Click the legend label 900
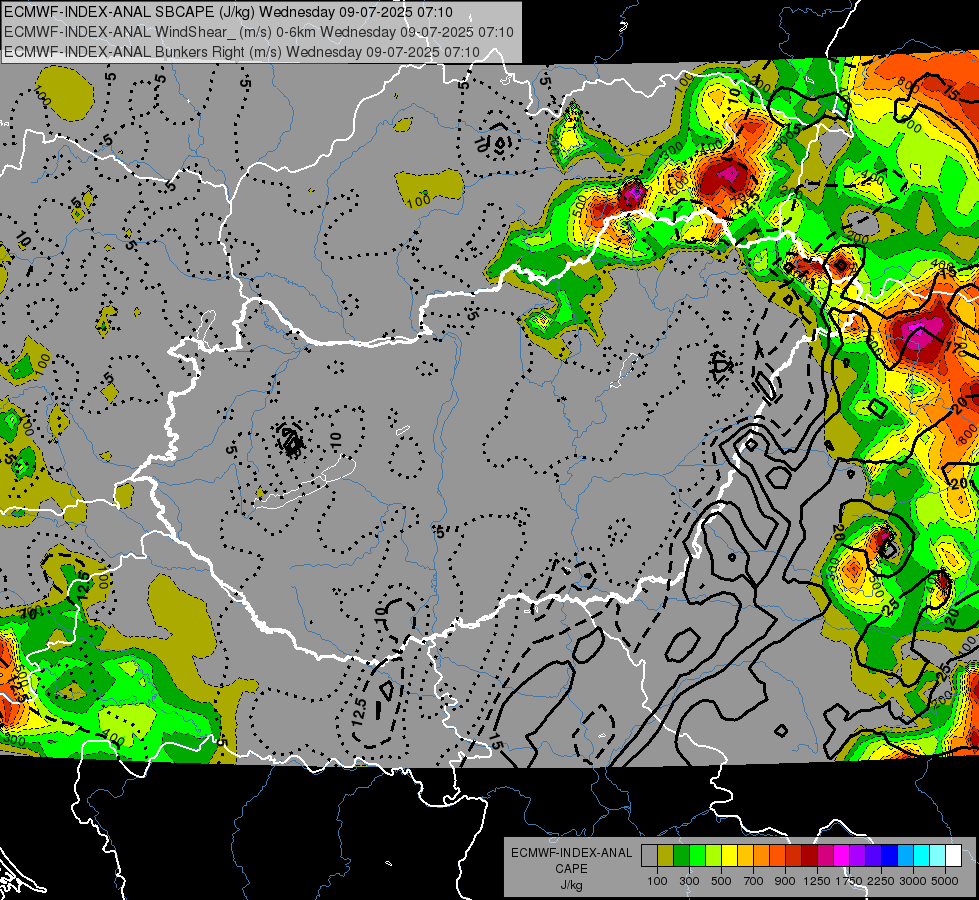Image resolution: width=979 pixels, height=900 pixels. pos(785,881)
